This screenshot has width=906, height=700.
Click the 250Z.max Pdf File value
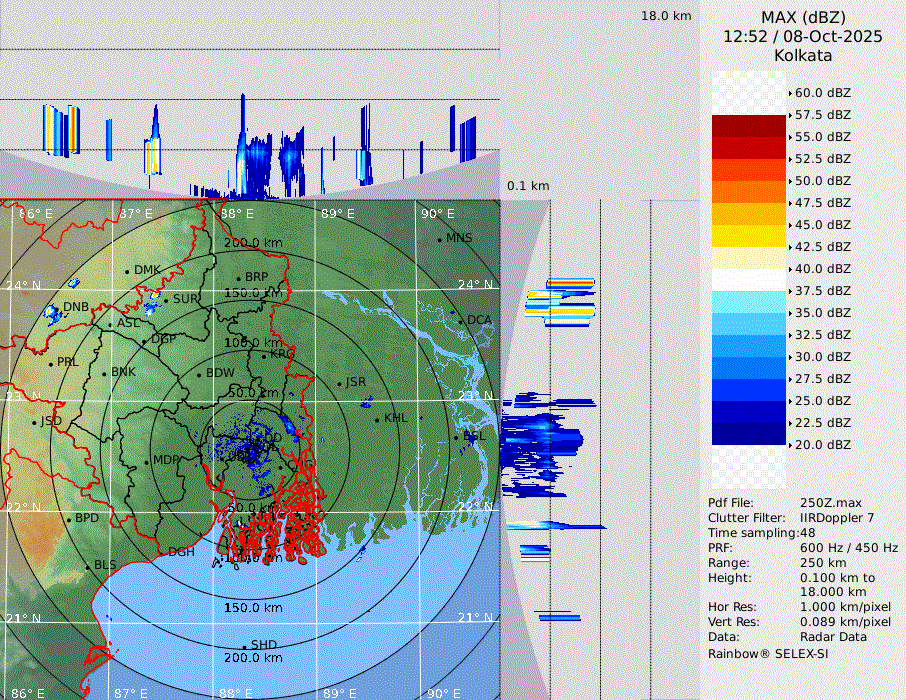point(832,503)
